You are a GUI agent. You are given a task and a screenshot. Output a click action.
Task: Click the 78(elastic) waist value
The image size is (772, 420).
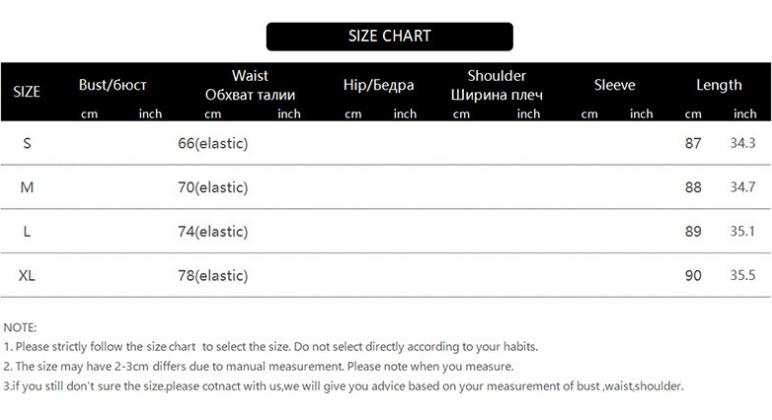(x=213, y=275)
